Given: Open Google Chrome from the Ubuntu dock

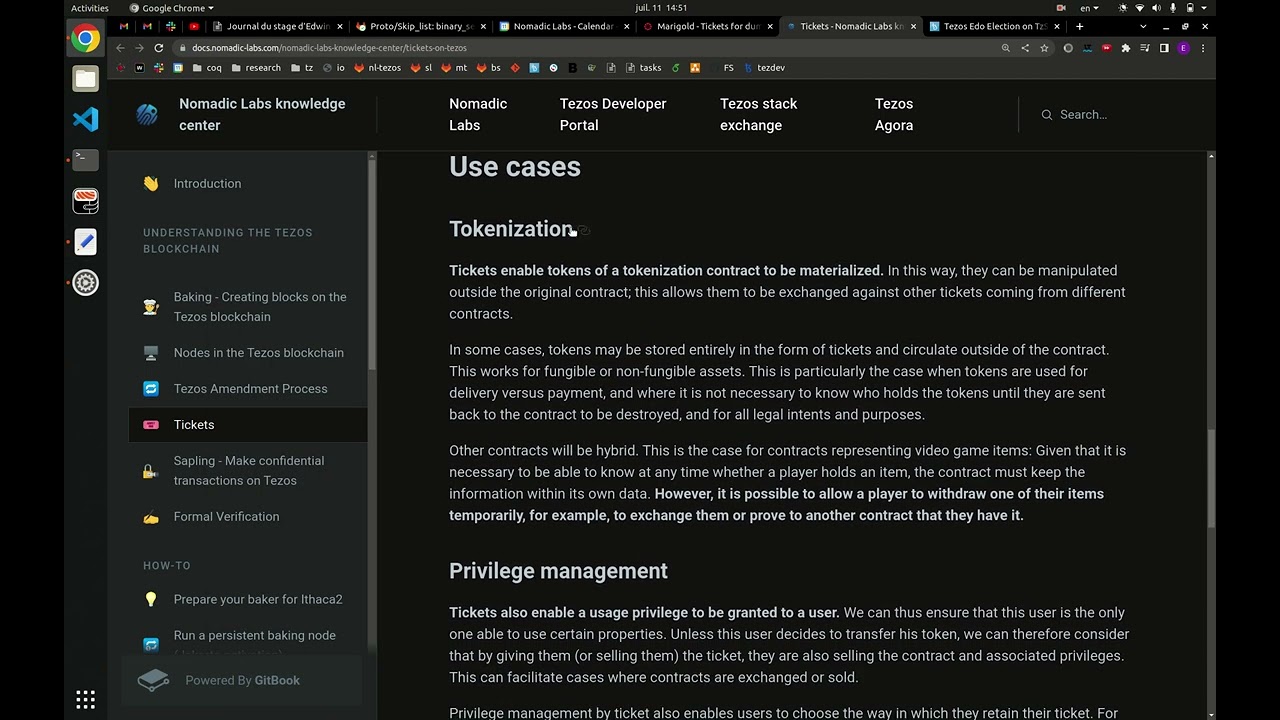Looking at the screenshot, I should pyautogui.click(x=86, y=39).
